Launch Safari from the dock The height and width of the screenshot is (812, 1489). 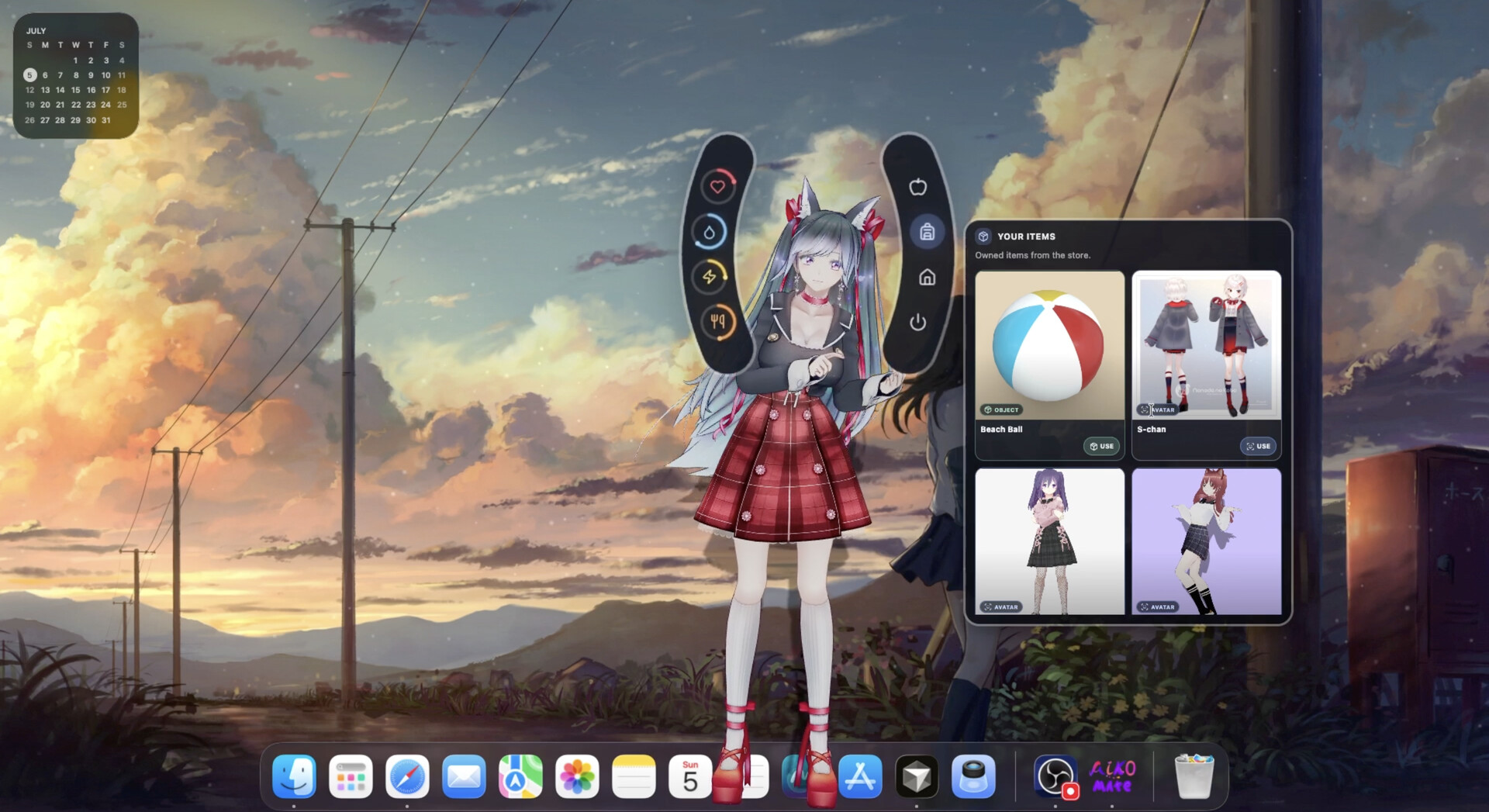tap(407, 776)
